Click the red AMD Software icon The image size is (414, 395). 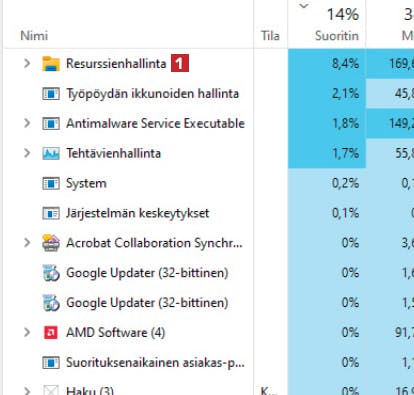tap(51, 333)
